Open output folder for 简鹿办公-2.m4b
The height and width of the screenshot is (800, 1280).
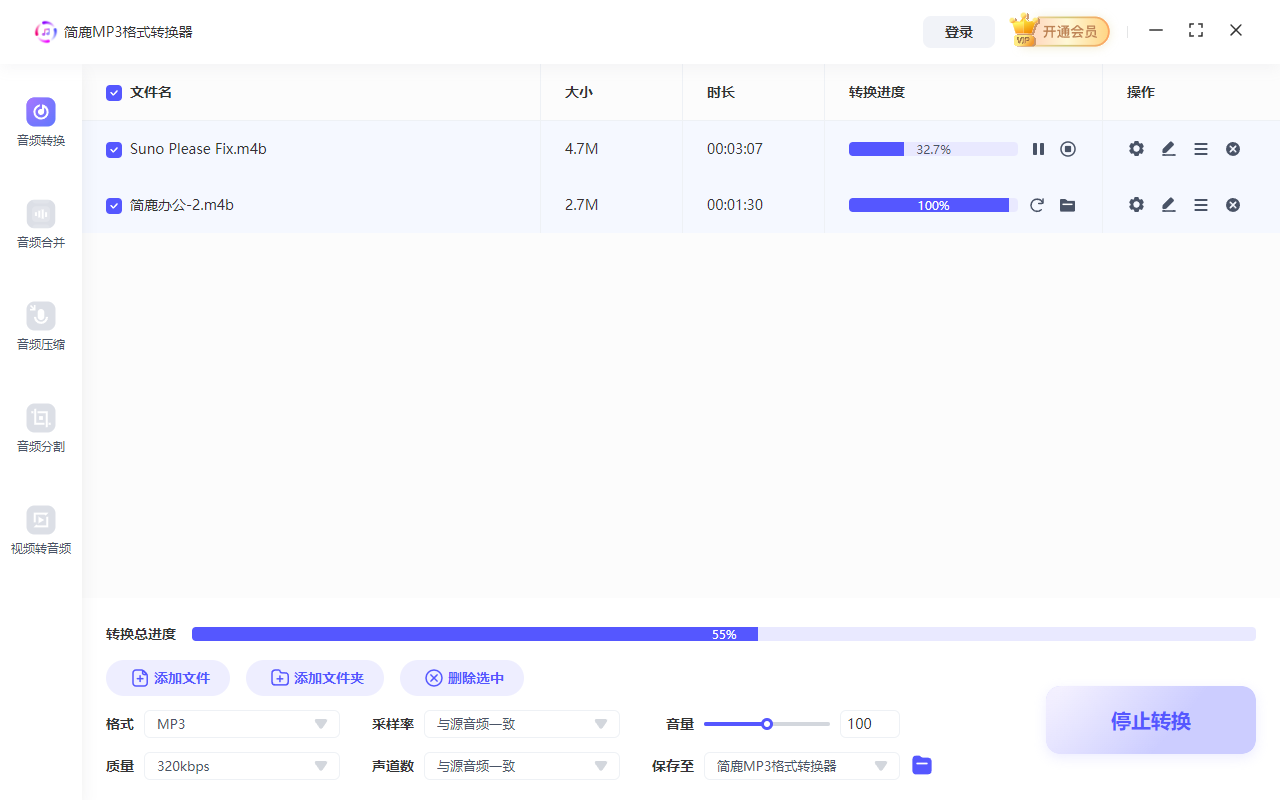pyautogui.click(x=1067, y=204)
